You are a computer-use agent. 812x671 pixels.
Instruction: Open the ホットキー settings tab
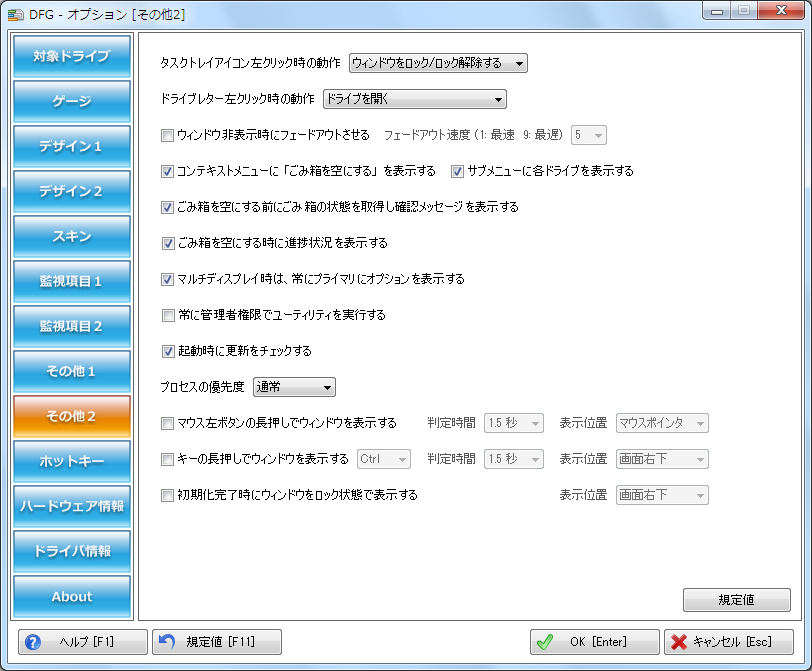[x=72, y=461]
